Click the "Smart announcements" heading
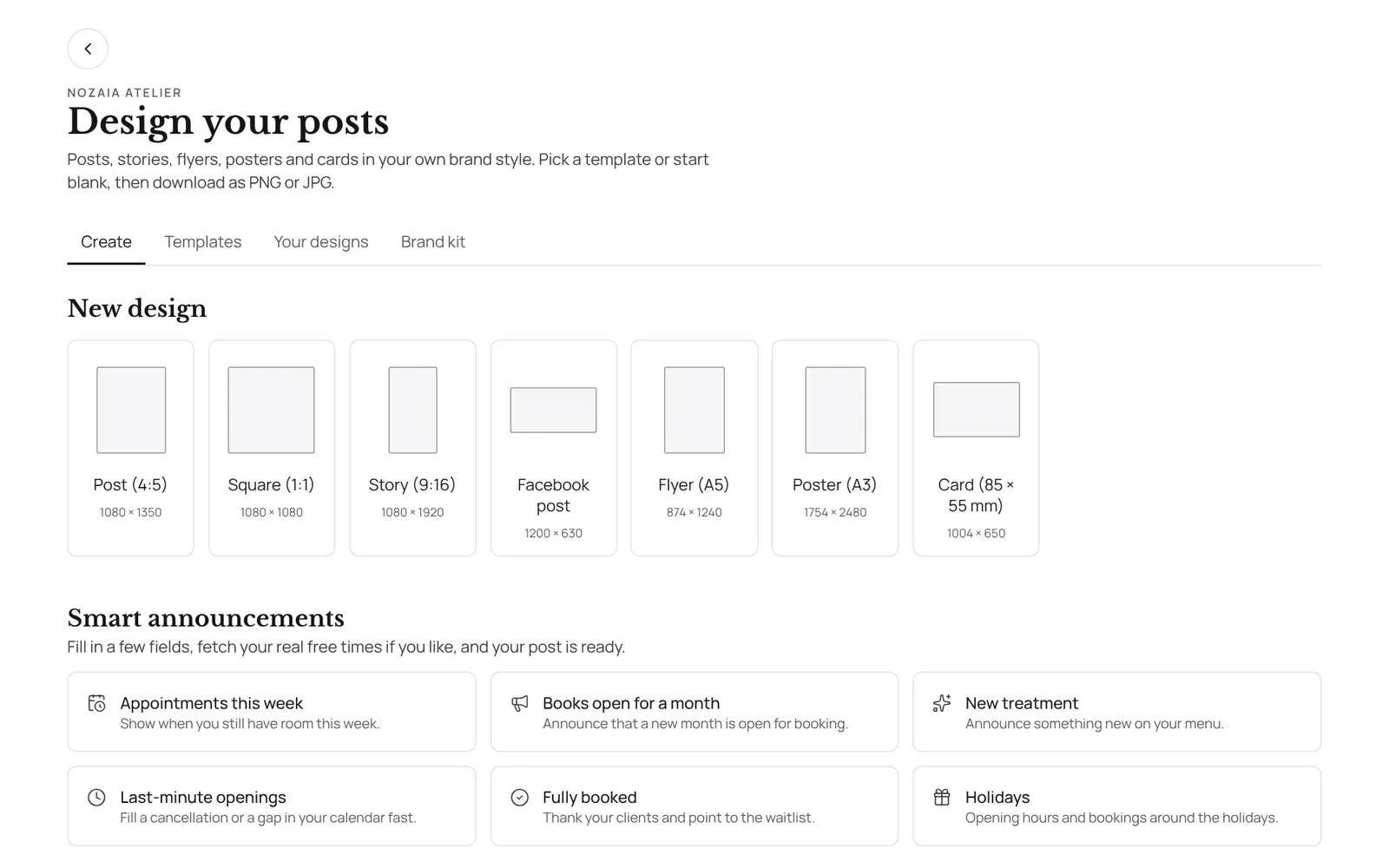This screenshot has height=868, width=1389. [x=206, y=618]
